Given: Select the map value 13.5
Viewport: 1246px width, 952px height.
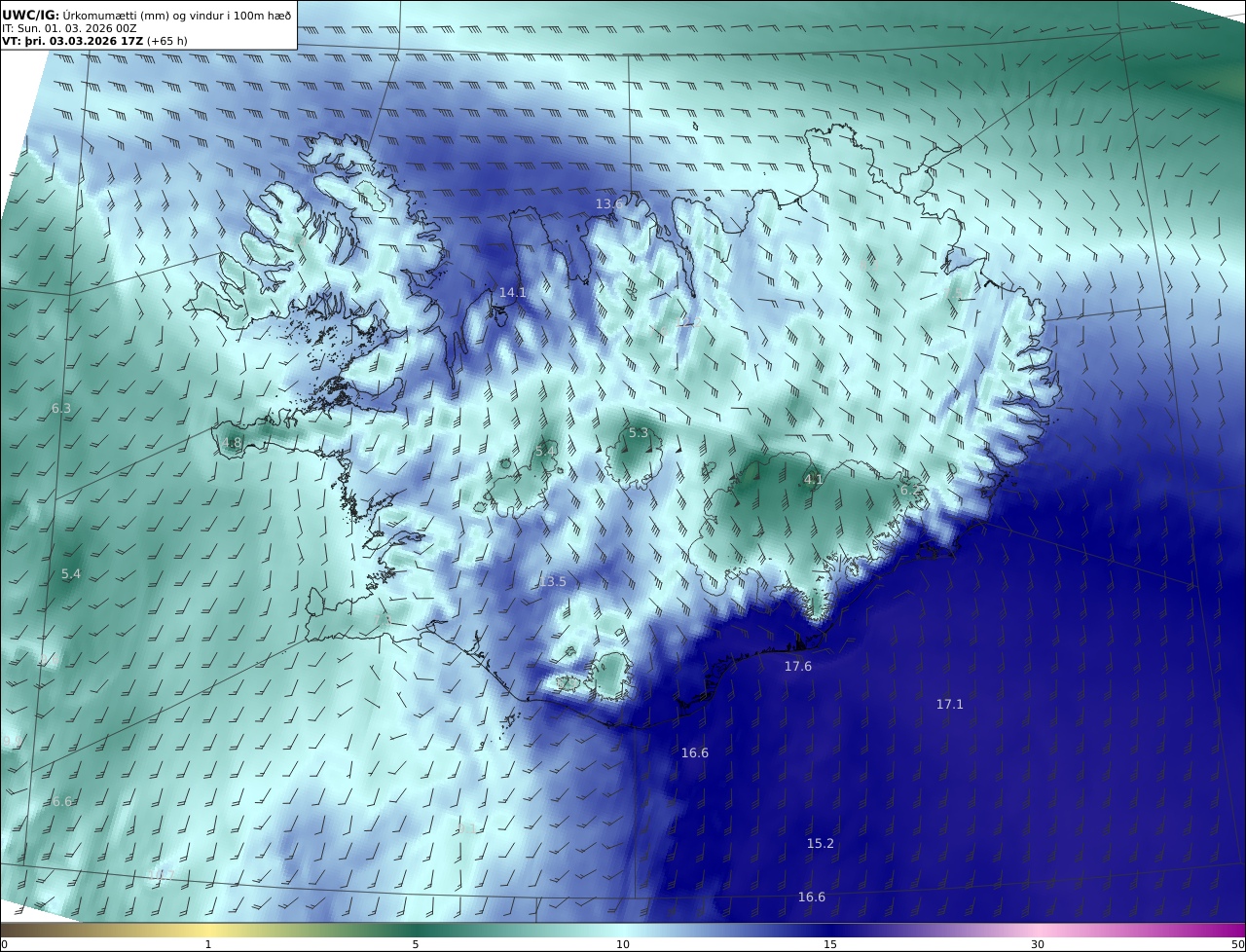Looking at the screenshot, I should 553,581.
